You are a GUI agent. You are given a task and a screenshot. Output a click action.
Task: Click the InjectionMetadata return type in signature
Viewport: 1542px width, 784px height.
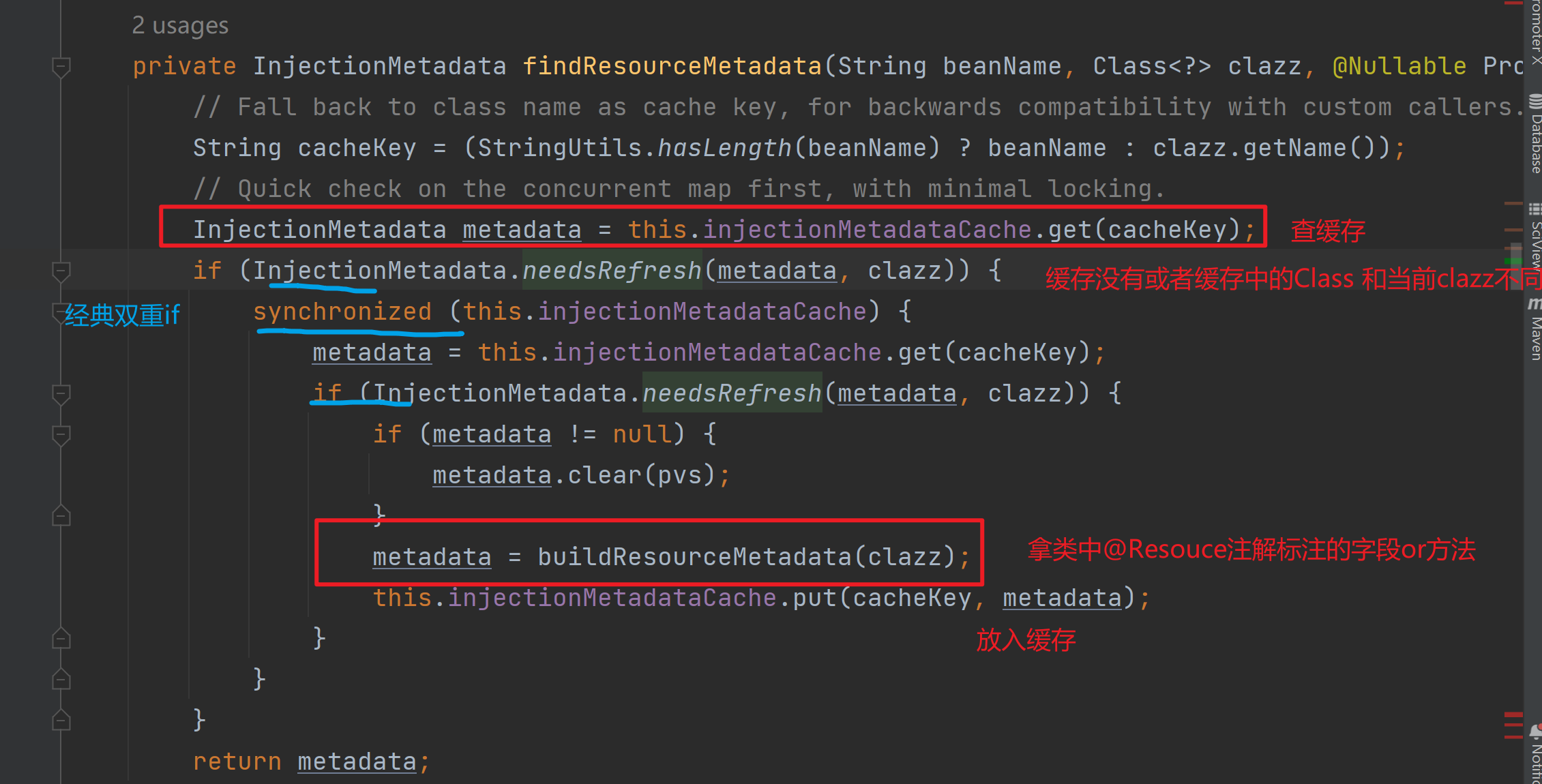(x=380, y=66)
